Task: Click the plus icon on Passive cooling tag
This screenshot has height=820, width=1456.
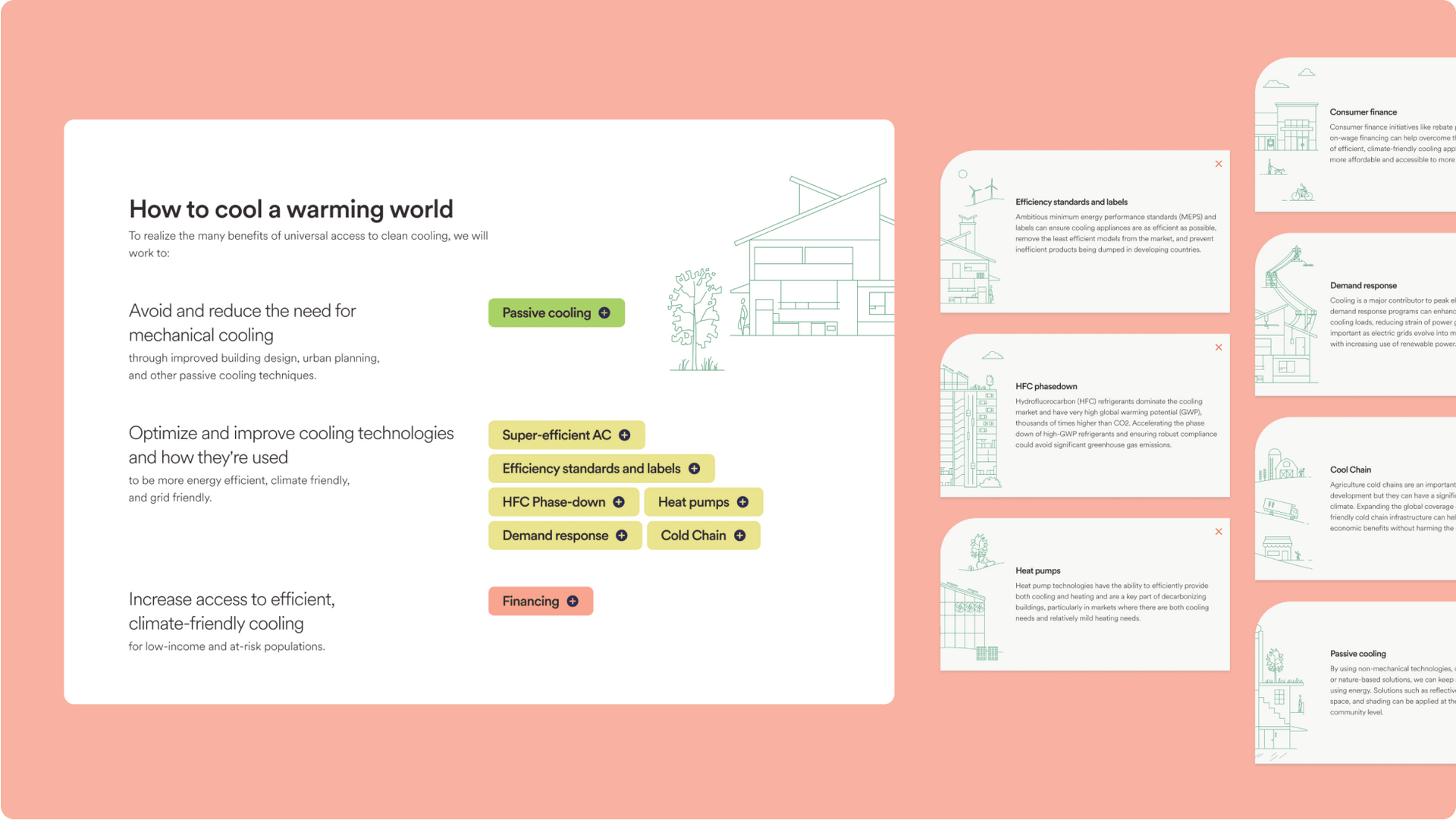Action: coord(604,313)
